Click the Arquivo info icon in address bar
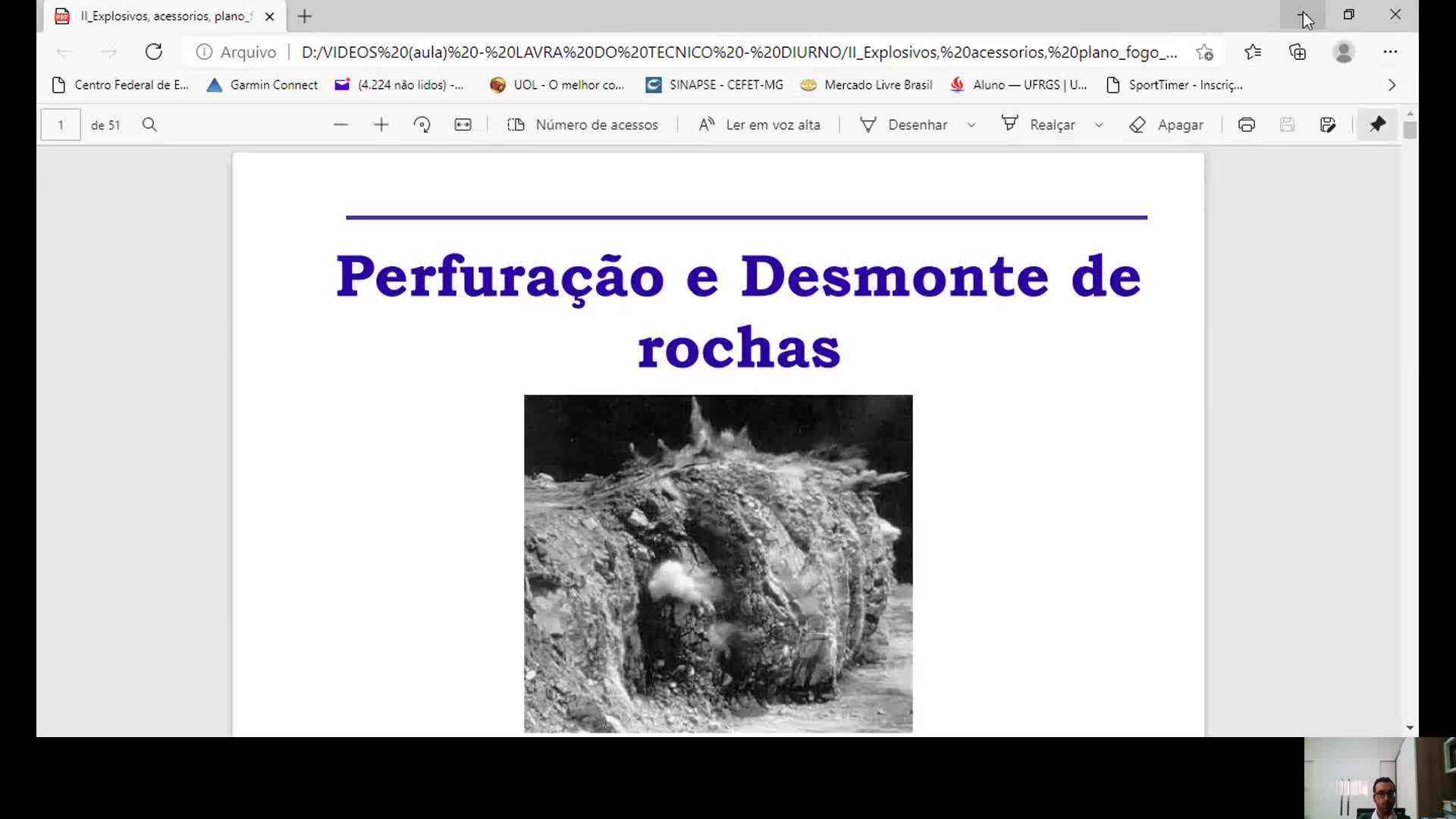The image size is (1456, 819). [204, 52]
